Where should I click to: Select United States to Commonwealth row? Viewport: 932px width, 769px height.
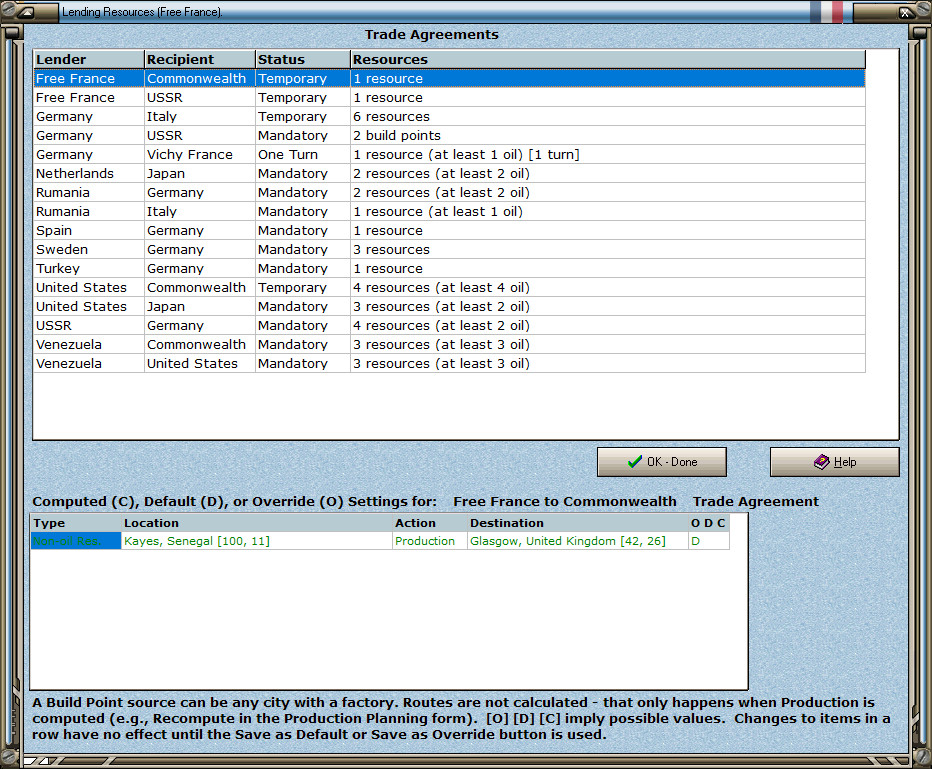click(x=449, y=288)
